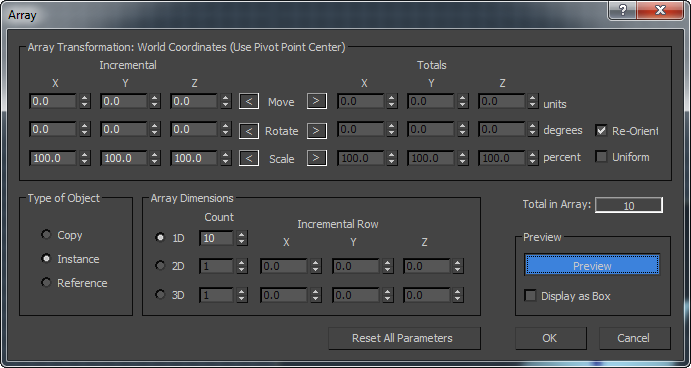Click the Totals Rotate Y field
691x368 pixels.
[431, 130]
